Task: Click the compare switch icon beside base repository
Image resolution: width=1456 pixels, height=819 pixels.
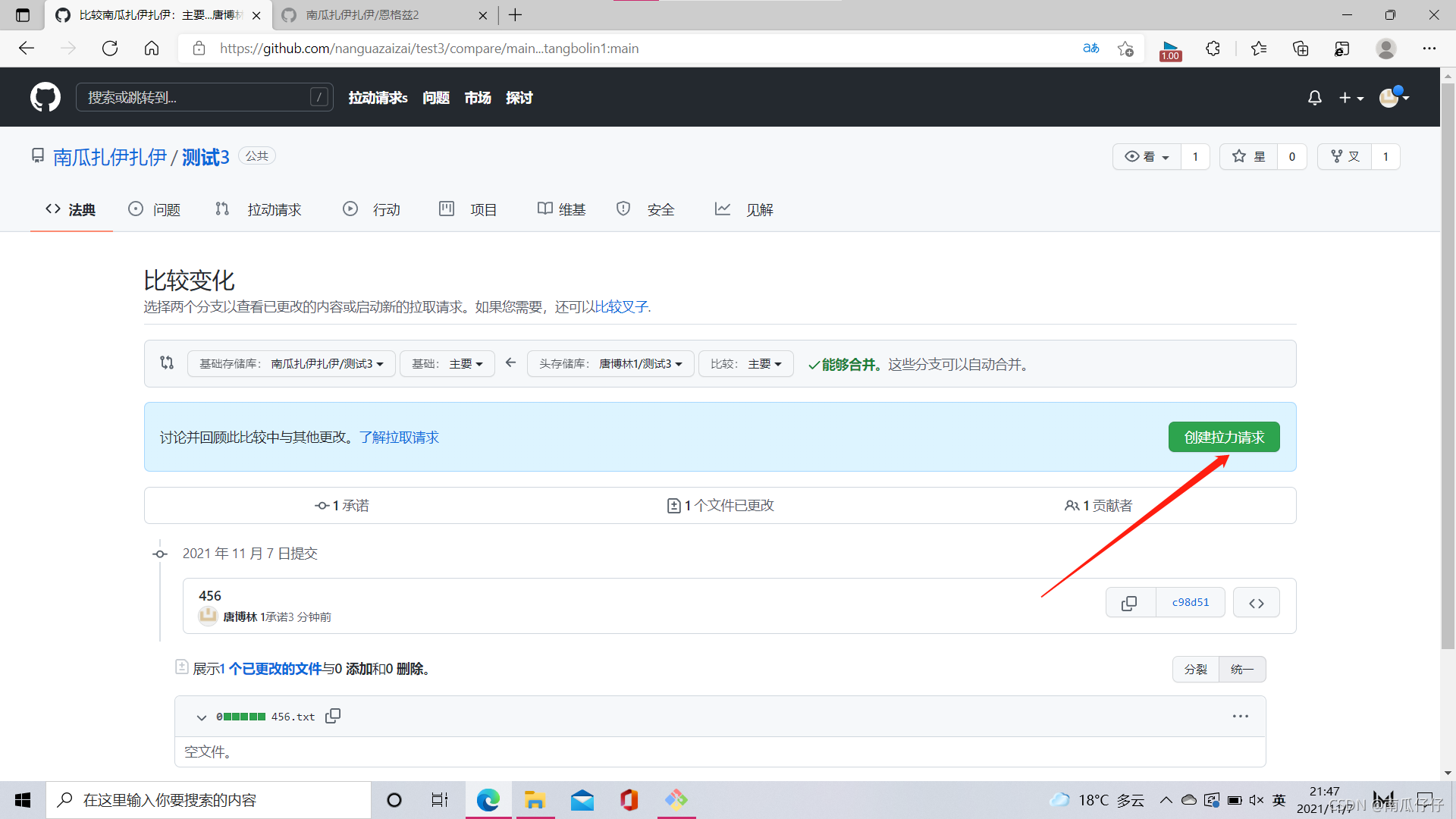Action: [x=167, y=363]
